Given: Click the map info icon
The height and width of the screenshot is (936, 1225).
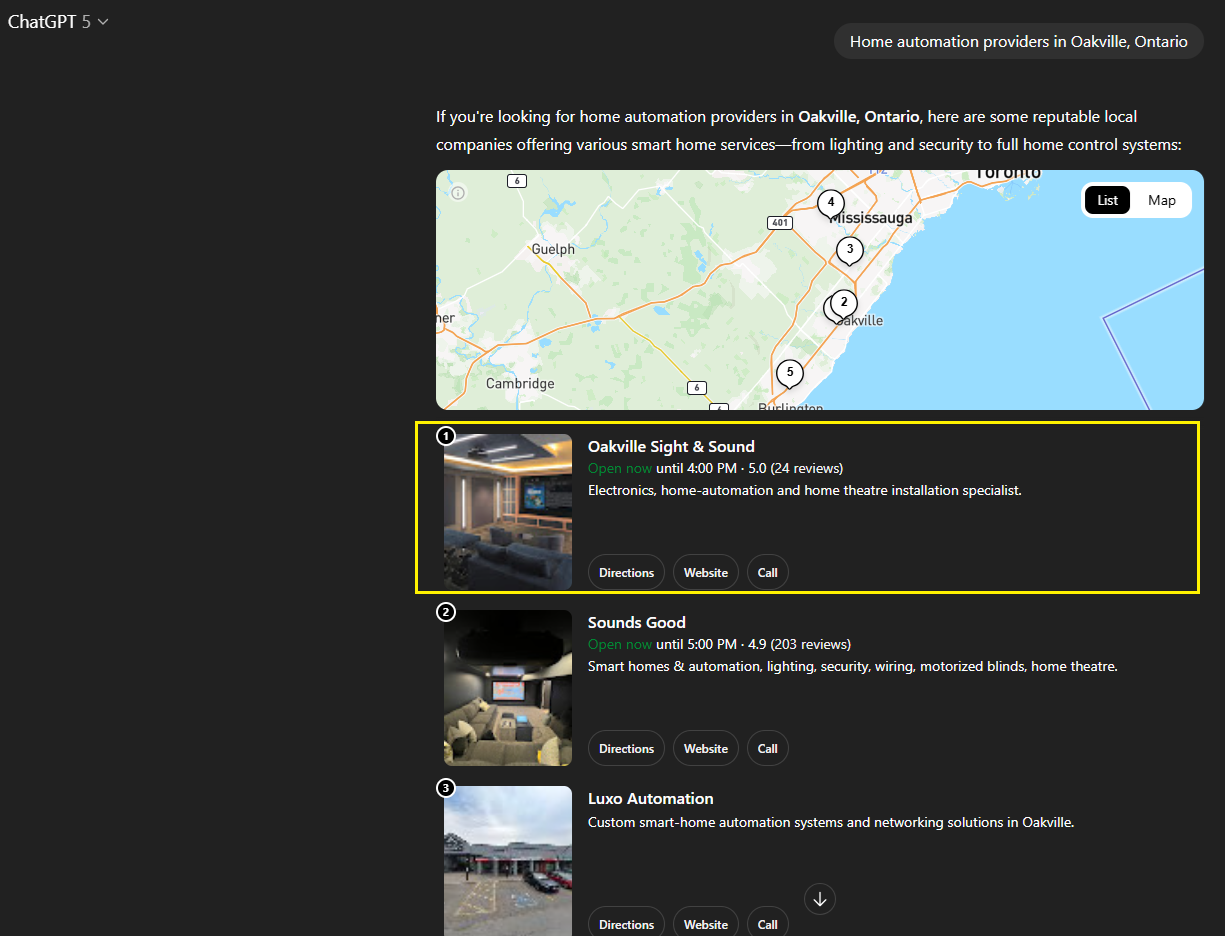Looking at the screenshot, I should [458, 192].
